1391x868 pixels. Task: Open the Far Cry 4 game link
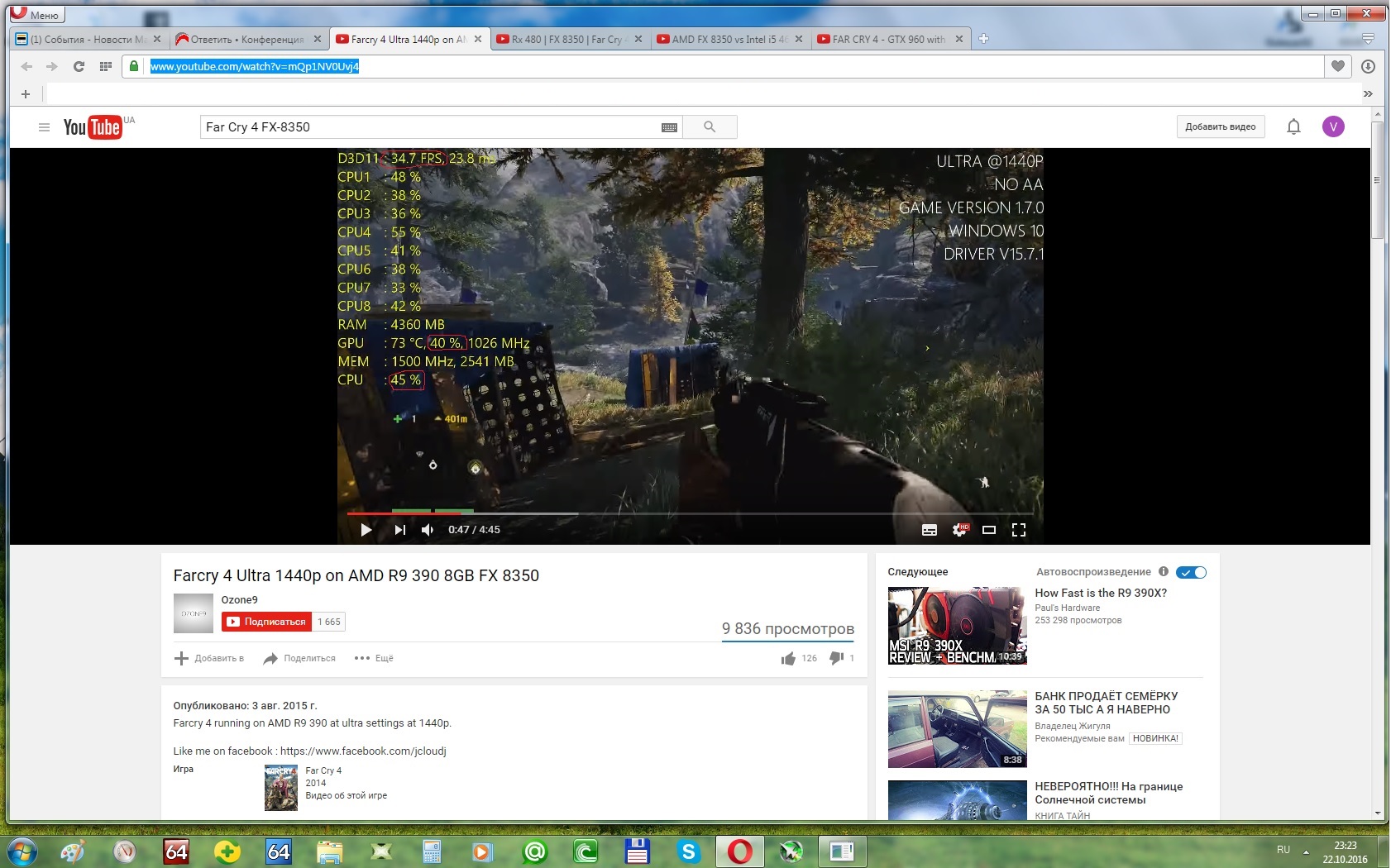323,771
